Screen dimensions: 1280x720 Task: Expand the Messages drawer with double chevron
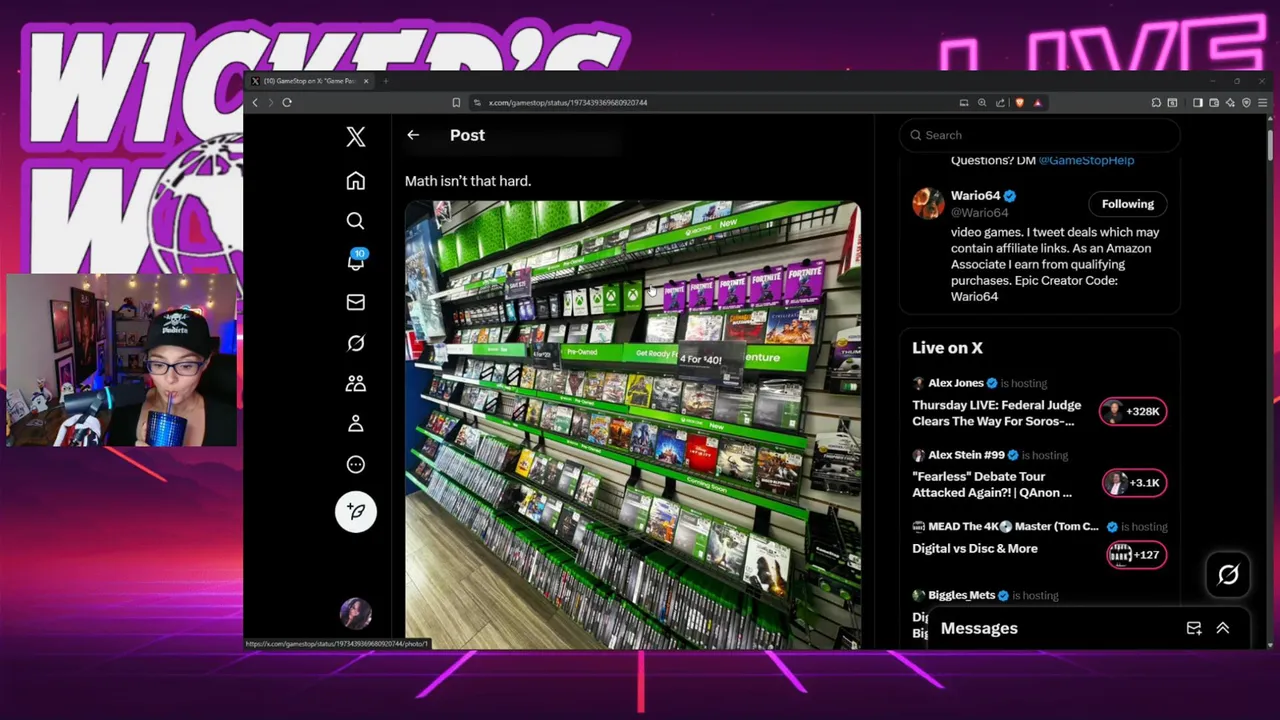[x=1223, y=628]
